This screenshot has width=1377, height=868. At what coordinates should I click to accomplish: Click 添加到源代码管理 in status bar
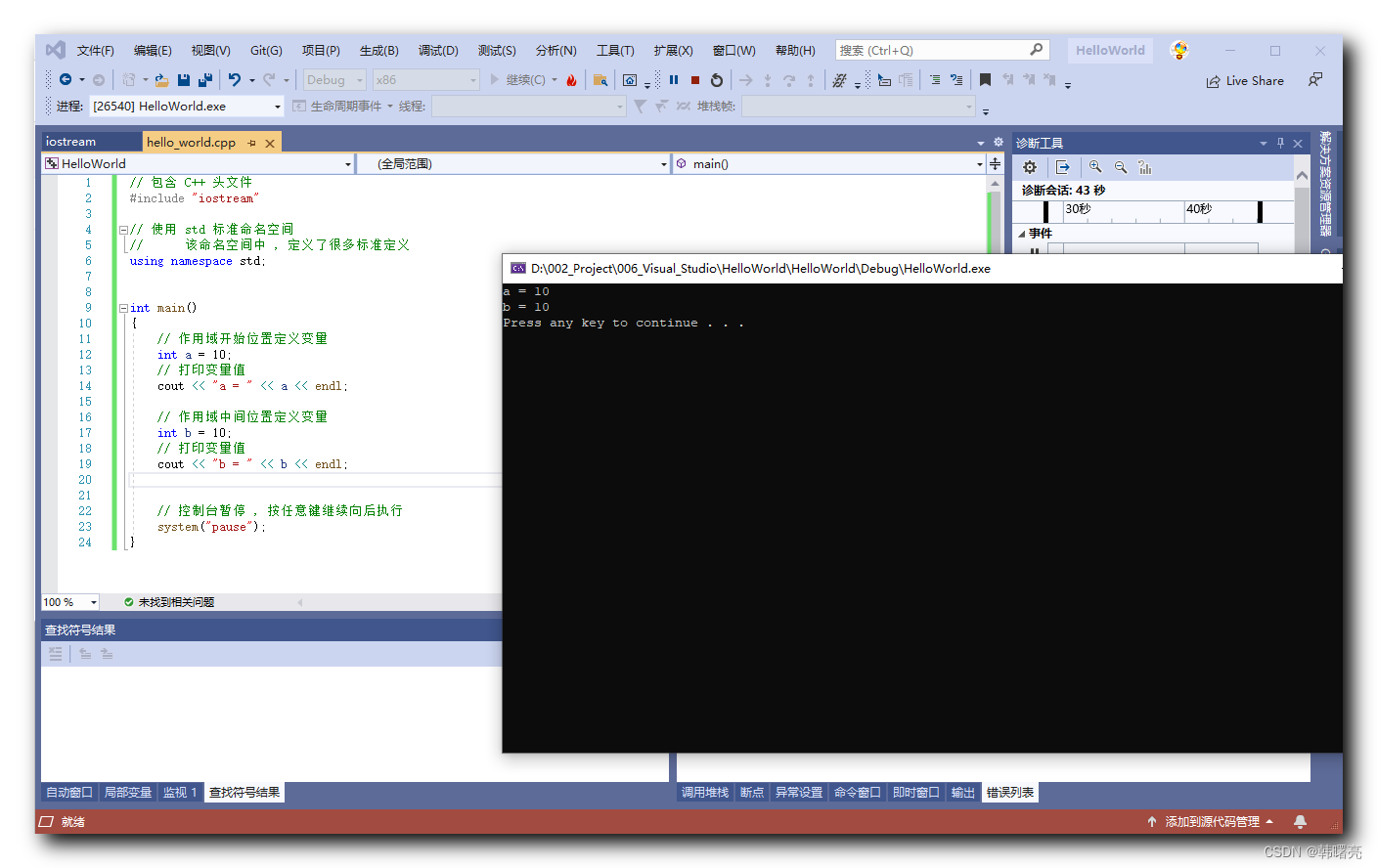pyautogui.click(x=1211, y=822)
